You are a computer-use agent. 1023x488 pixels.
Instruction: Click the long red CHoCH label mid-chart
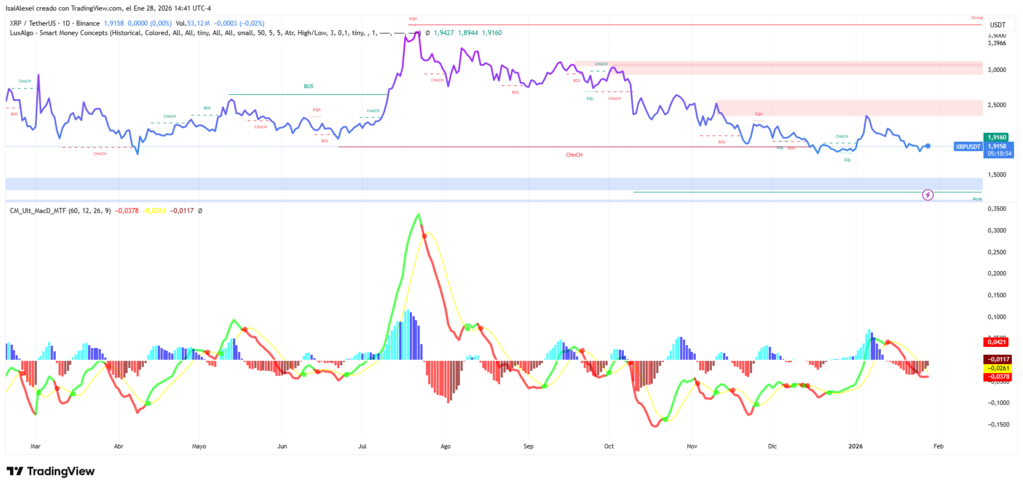(x=576, y=155)
